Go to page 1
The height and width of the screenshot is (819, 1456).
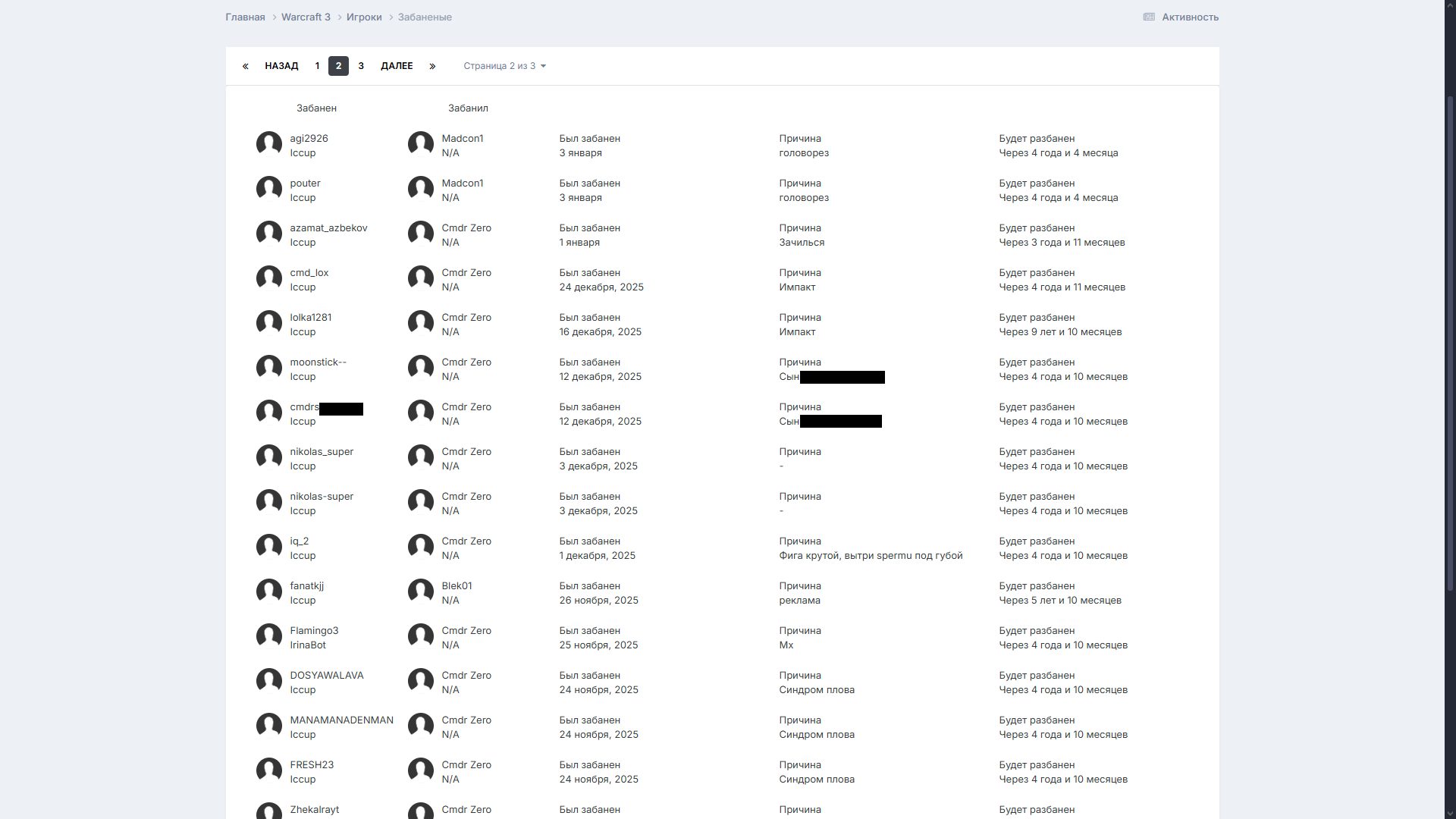tap(317, 67)
